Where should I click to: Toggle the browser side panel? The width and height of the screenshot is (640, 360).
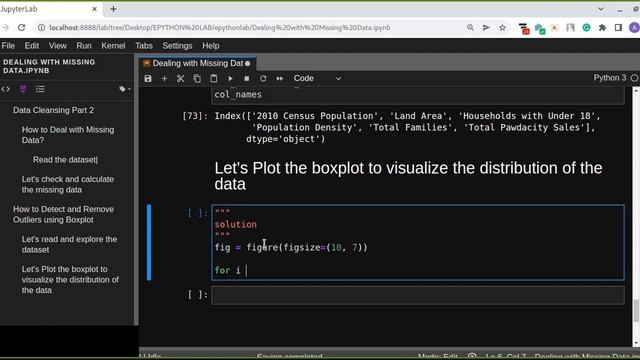pos(618,27)
